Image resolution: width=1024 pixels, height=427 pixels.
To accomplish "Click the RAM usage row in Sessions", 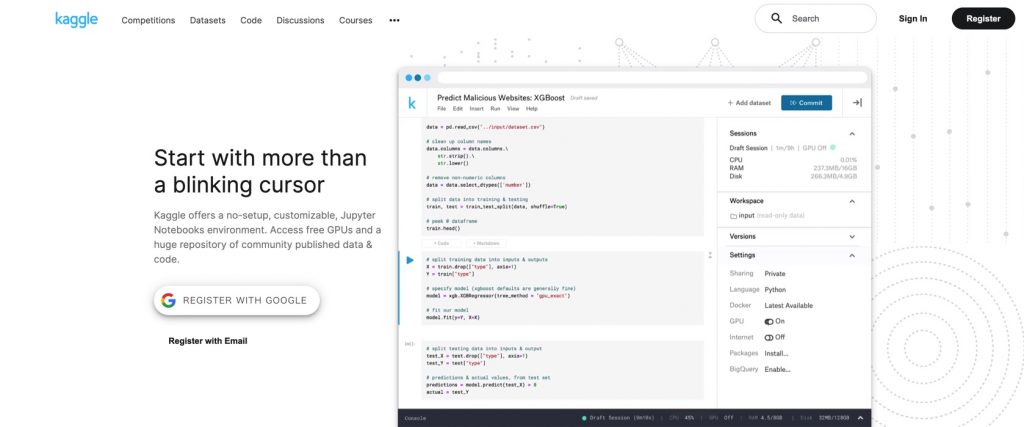I will [793, 168].
